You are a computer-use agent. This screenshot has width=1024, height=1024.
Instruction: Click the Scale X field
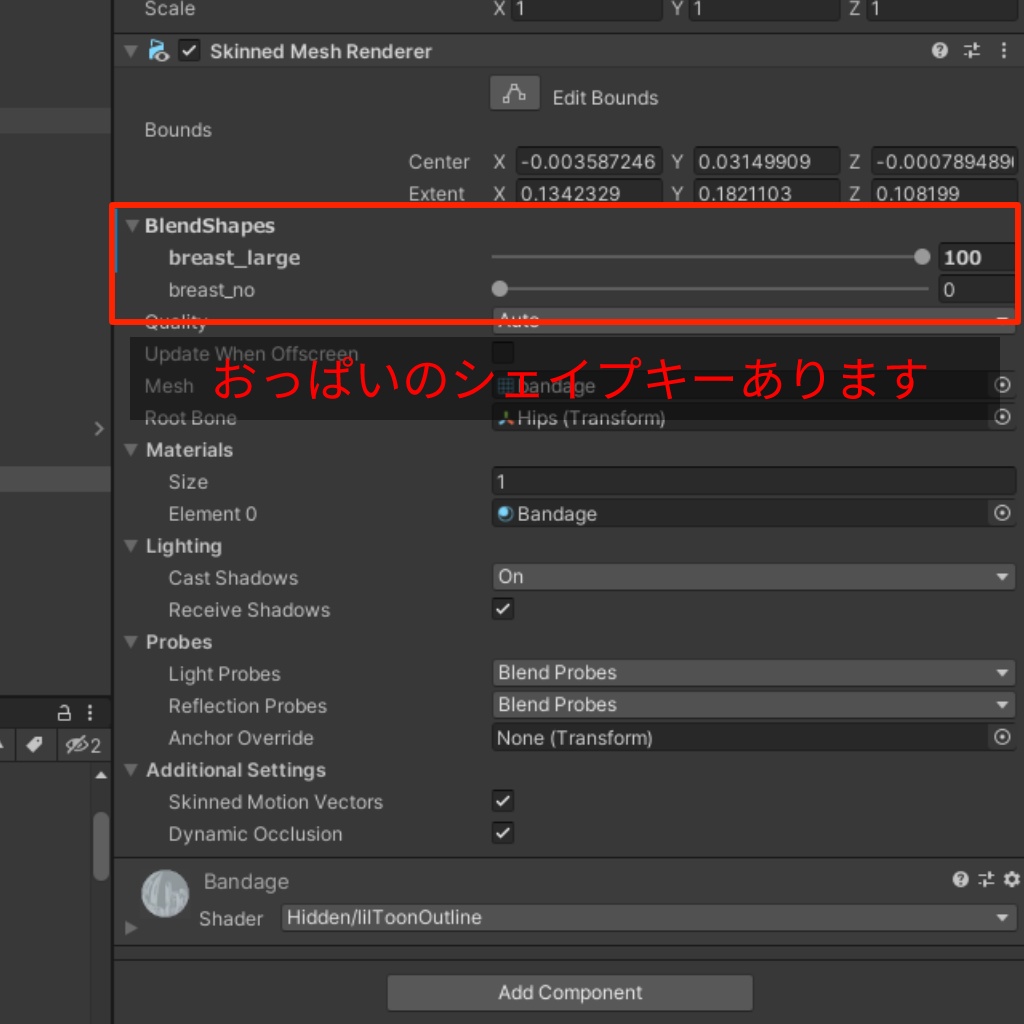pos(586,9)
